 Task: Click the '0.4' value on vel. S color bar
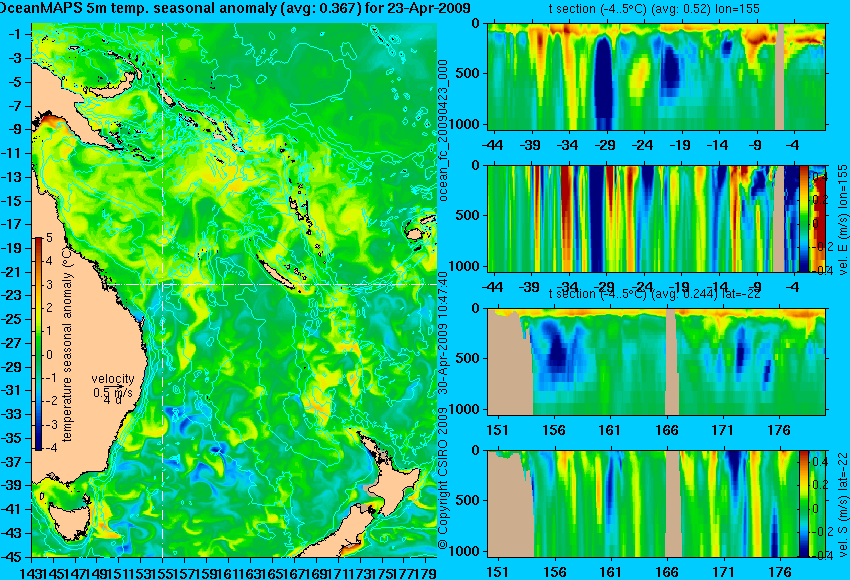[820, 462]
